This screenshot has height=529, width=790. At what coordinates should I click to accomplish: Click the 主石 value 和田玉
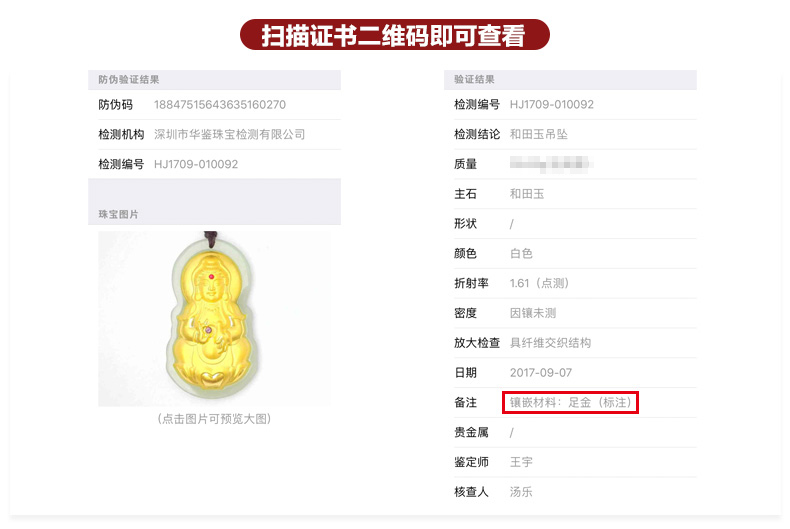point(527,194)
